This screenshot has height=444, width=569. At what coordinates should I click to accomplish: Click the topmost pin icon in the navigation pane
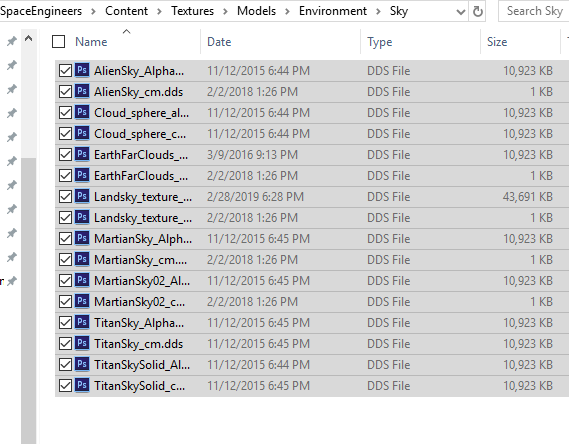pyautogui.click(x=12, y=41)
